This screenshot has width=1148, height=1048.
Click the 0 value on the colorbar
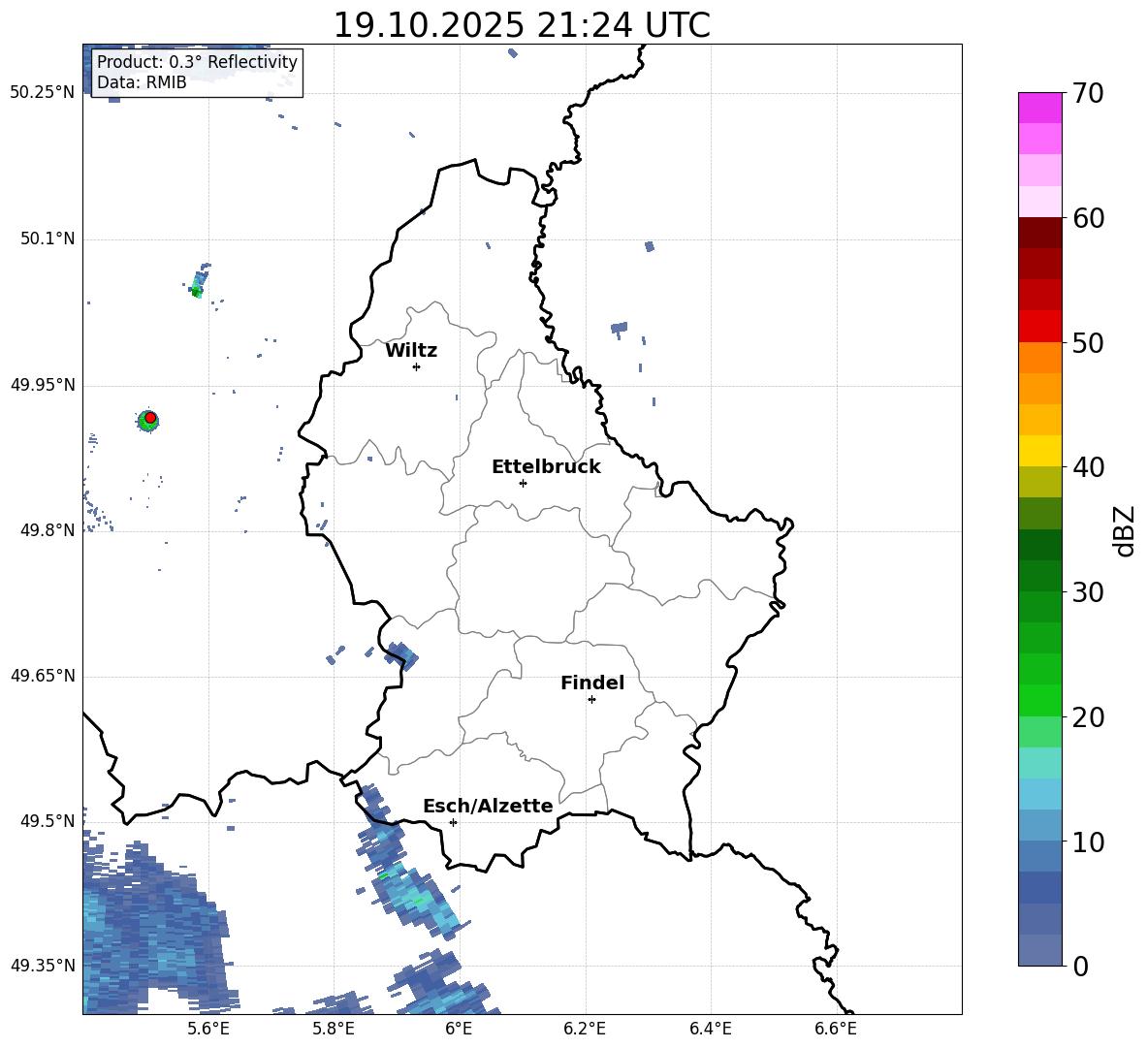pyautogui.click(x=1080, y=966)
